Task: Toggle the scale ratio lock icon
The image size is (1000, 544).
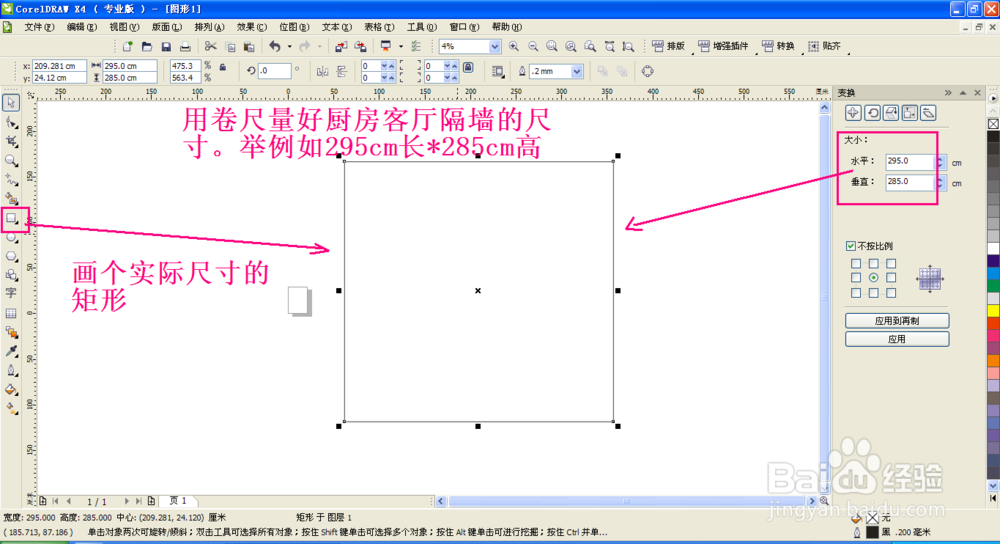Action: 223,66
